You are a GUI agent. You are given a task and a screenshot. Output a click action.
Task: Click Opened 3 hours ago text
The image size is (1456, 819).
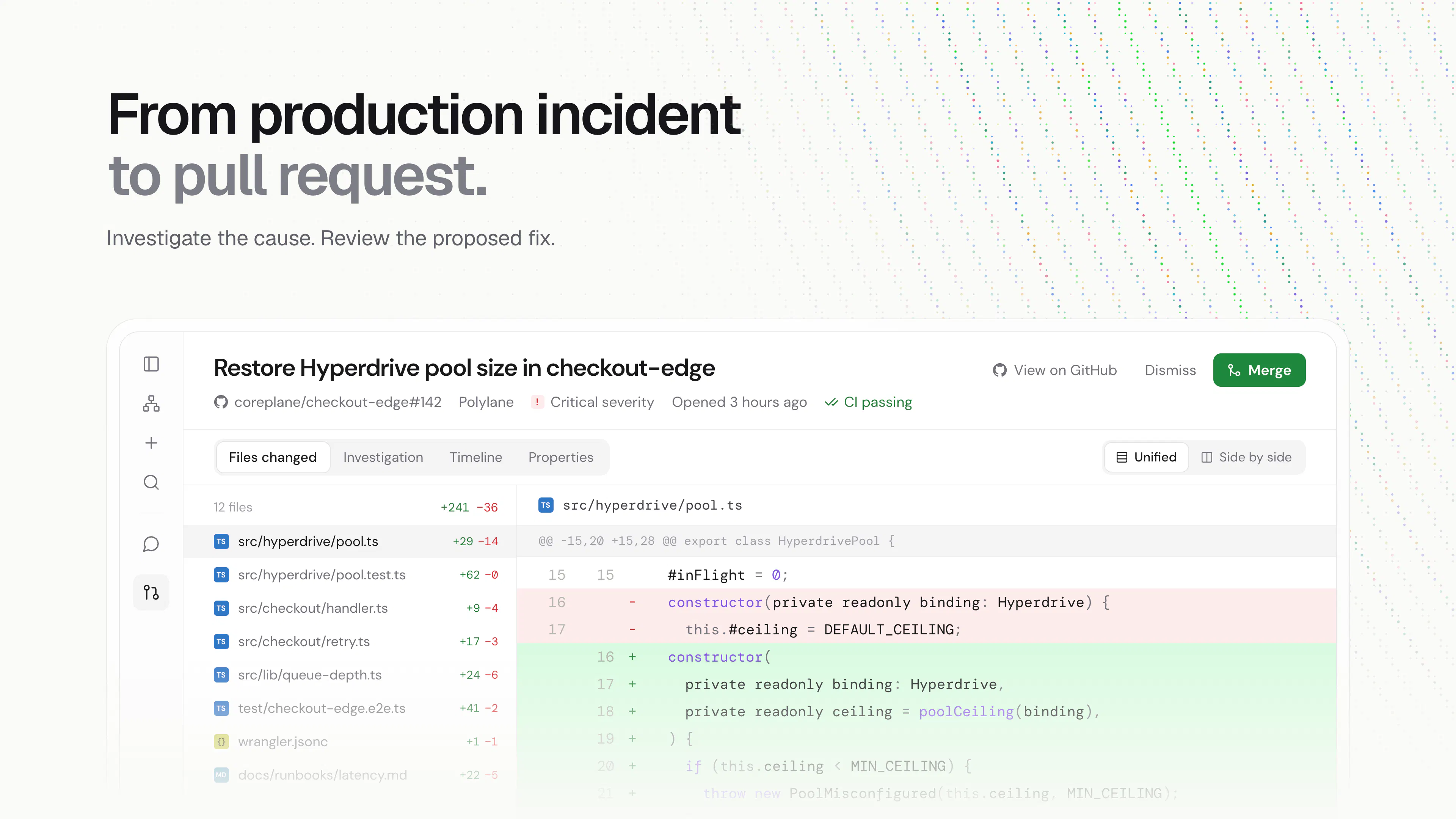tap(739, 402)
